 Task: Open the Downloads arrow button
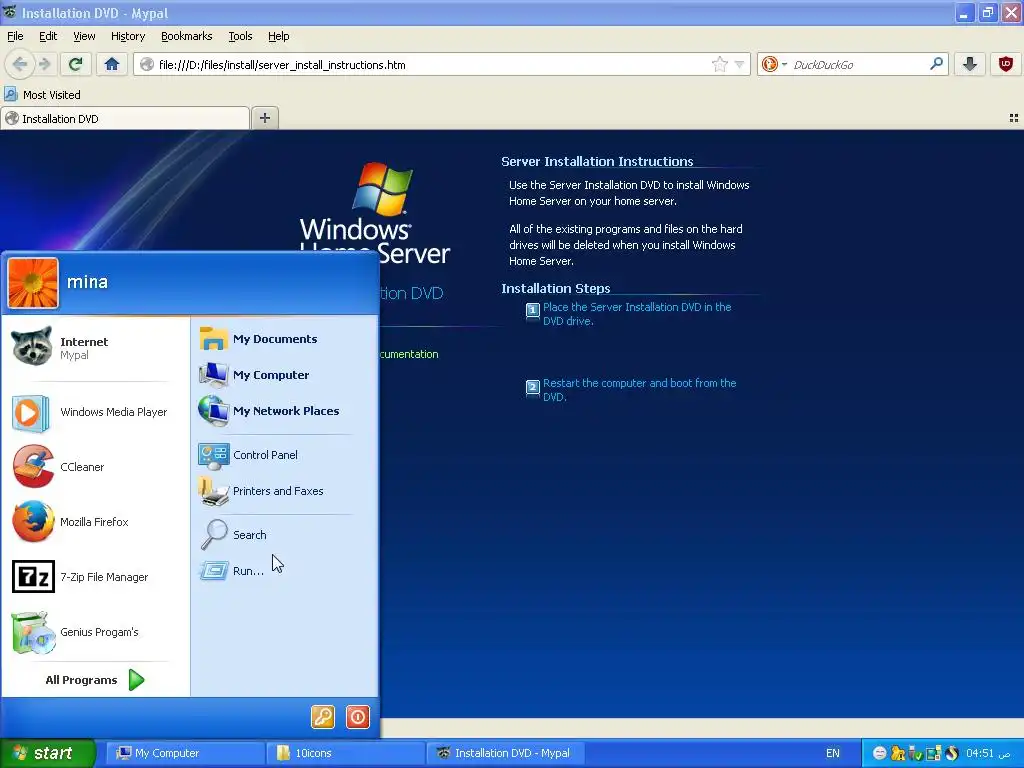click(970, 64)
